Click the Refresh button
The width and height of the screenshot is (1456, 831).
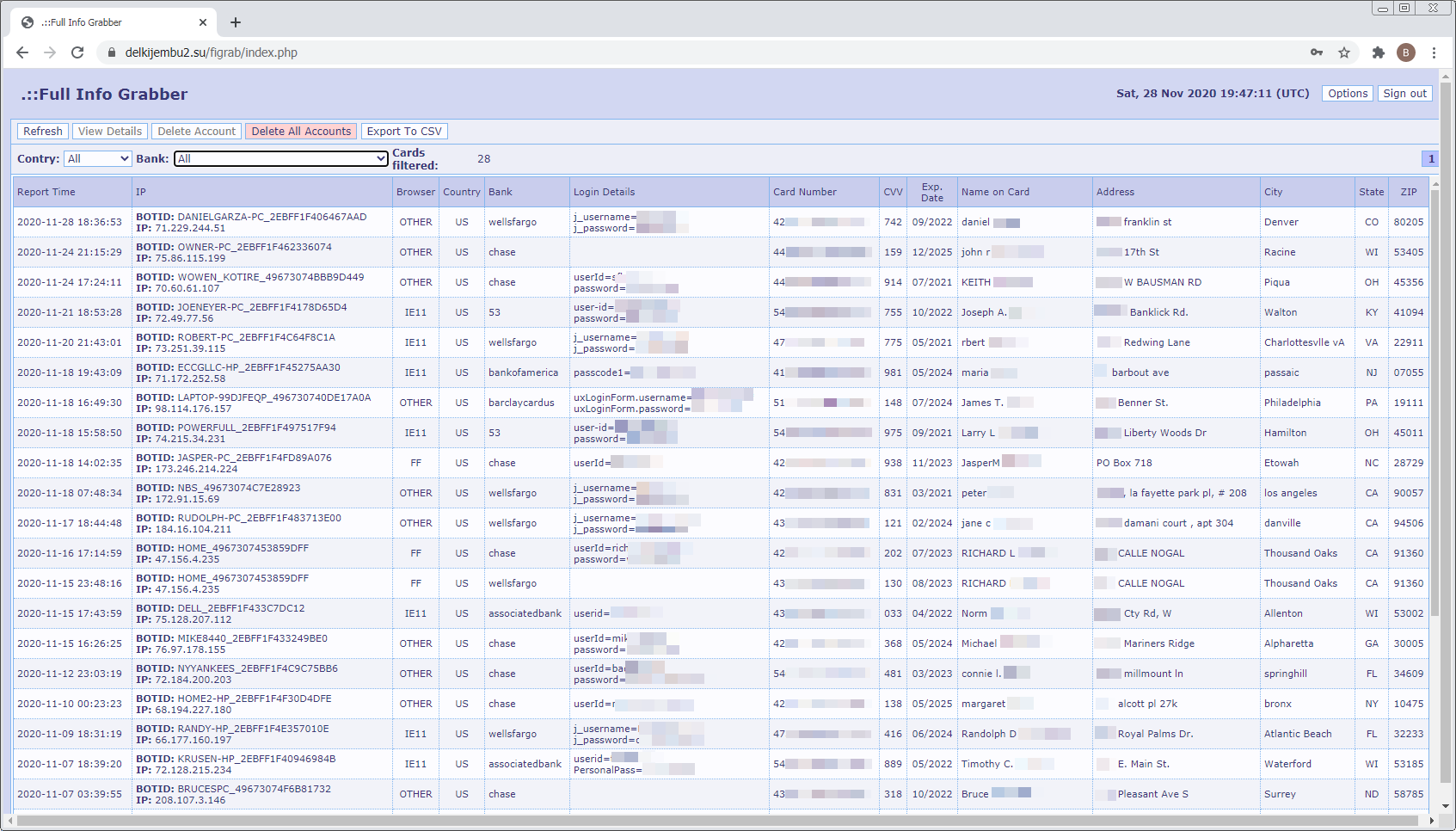point(42,131)
